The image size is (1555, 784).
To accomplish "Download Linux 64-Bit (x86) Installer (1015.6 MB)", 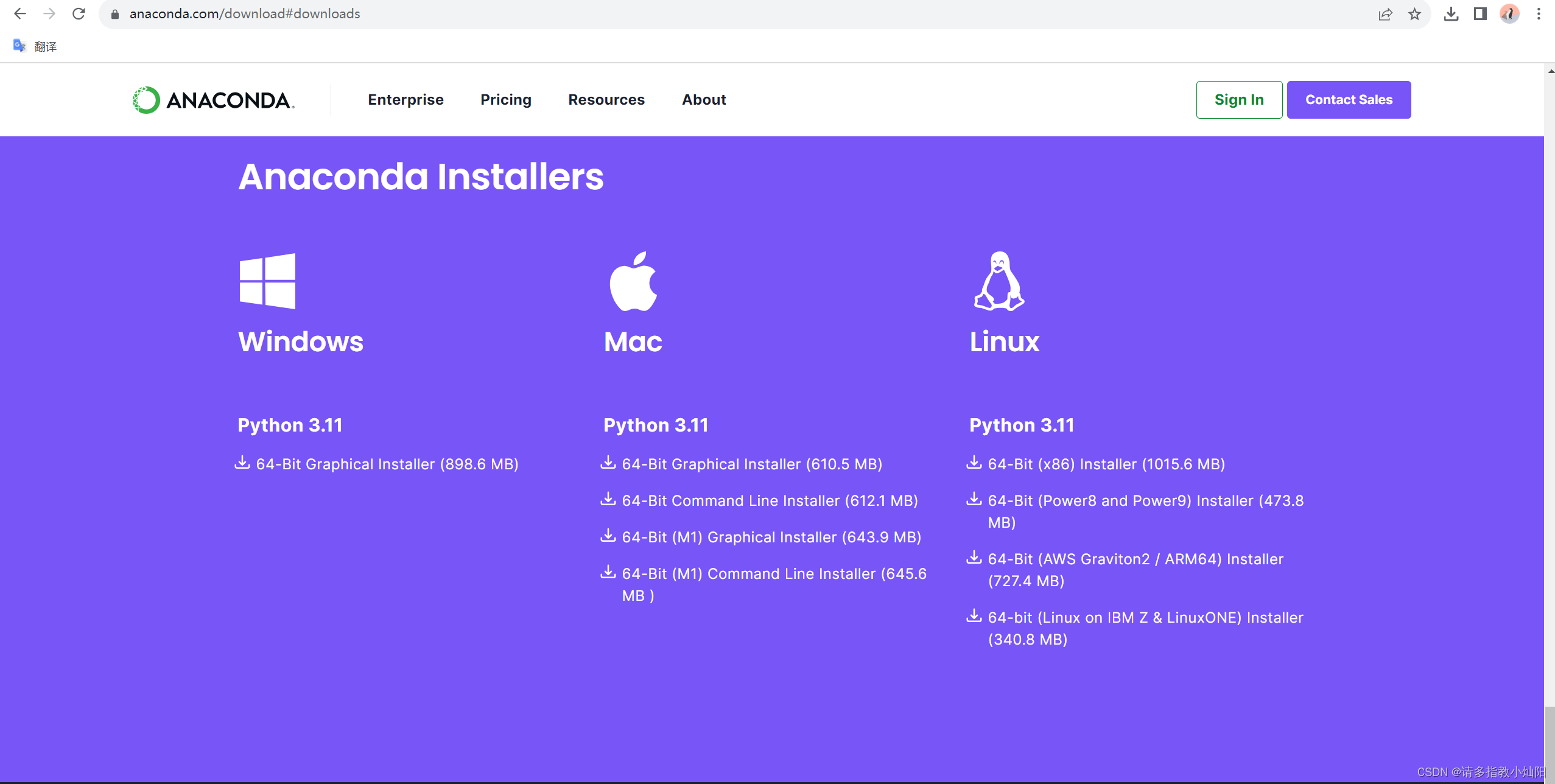I will pyautogui.click(x=1106, y=464).
